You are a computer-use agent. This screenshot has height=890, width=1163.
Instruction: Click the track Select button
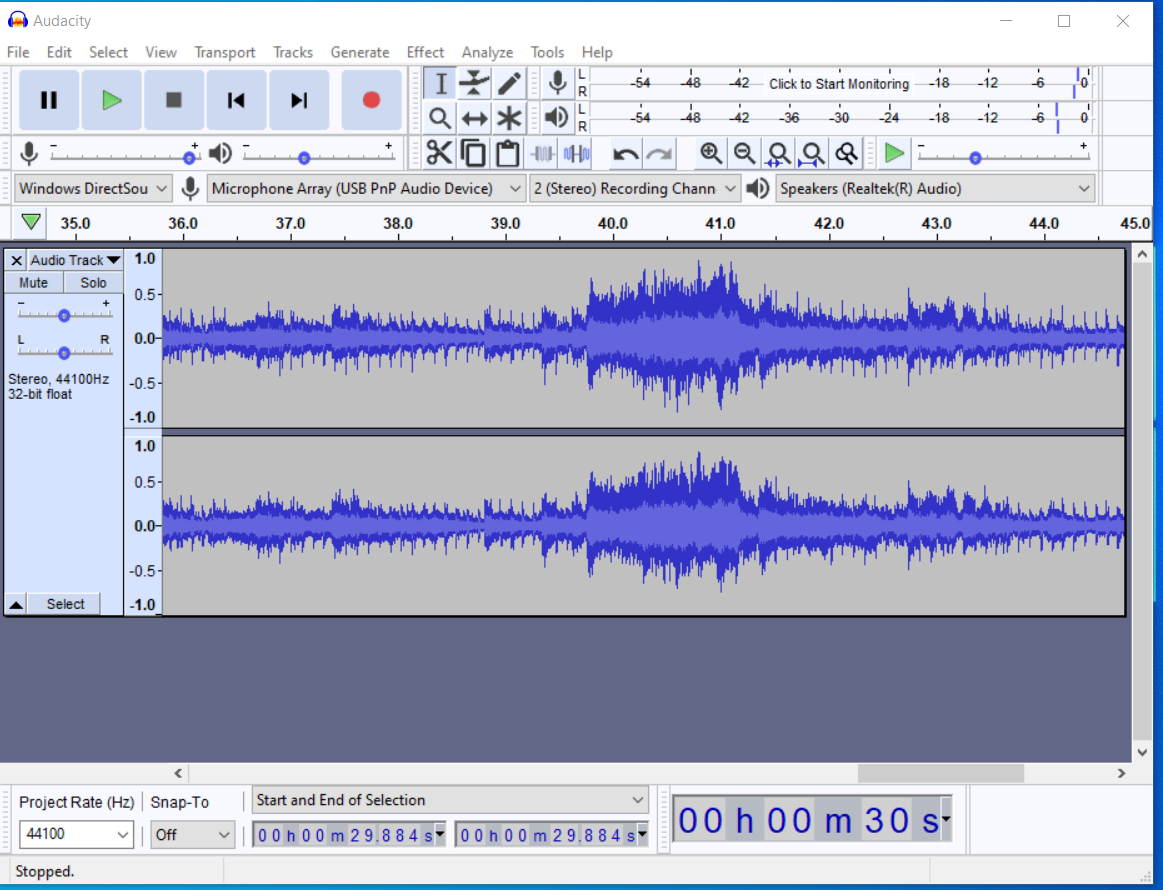(65, 604)
